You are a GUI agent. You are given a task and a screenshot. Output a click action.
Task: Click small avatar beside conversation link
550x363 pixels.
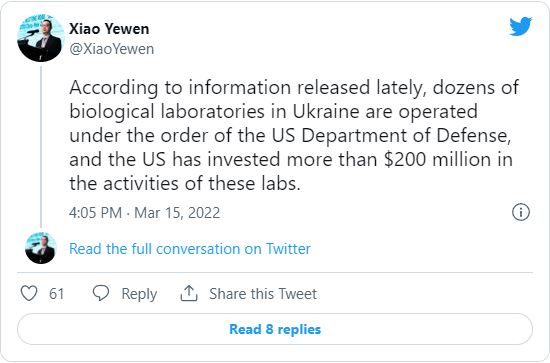click(41, 248)
